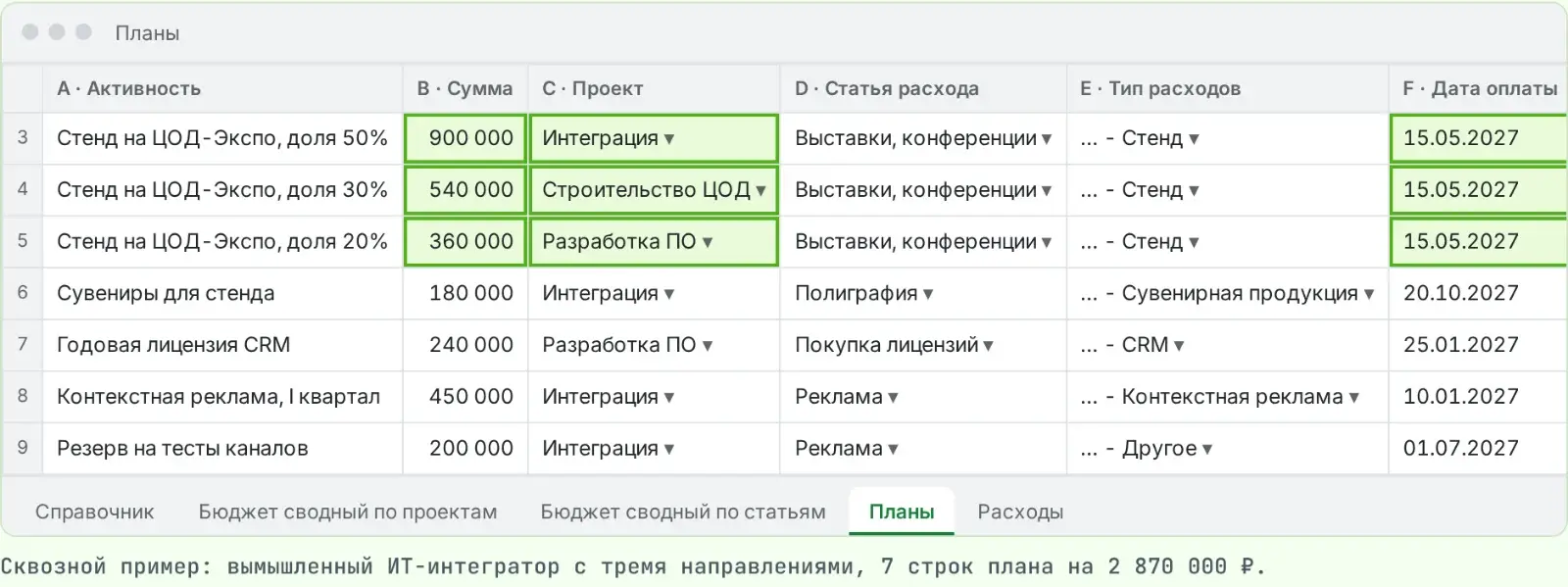
Task: Select row header 3
Action: (23, 138)
